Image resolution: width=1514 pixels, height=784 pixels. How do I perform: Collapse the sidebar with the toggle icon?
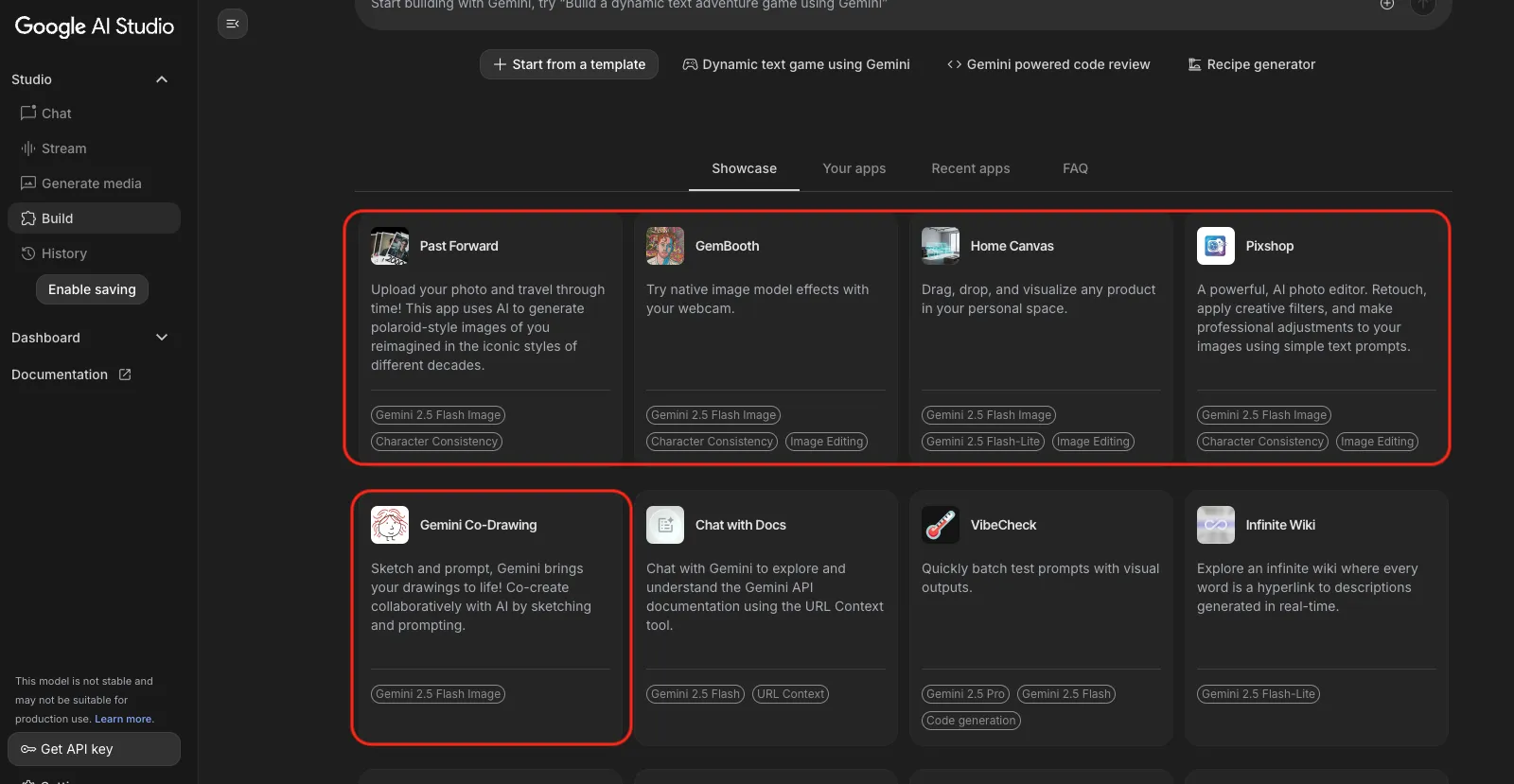click(232, 24)
